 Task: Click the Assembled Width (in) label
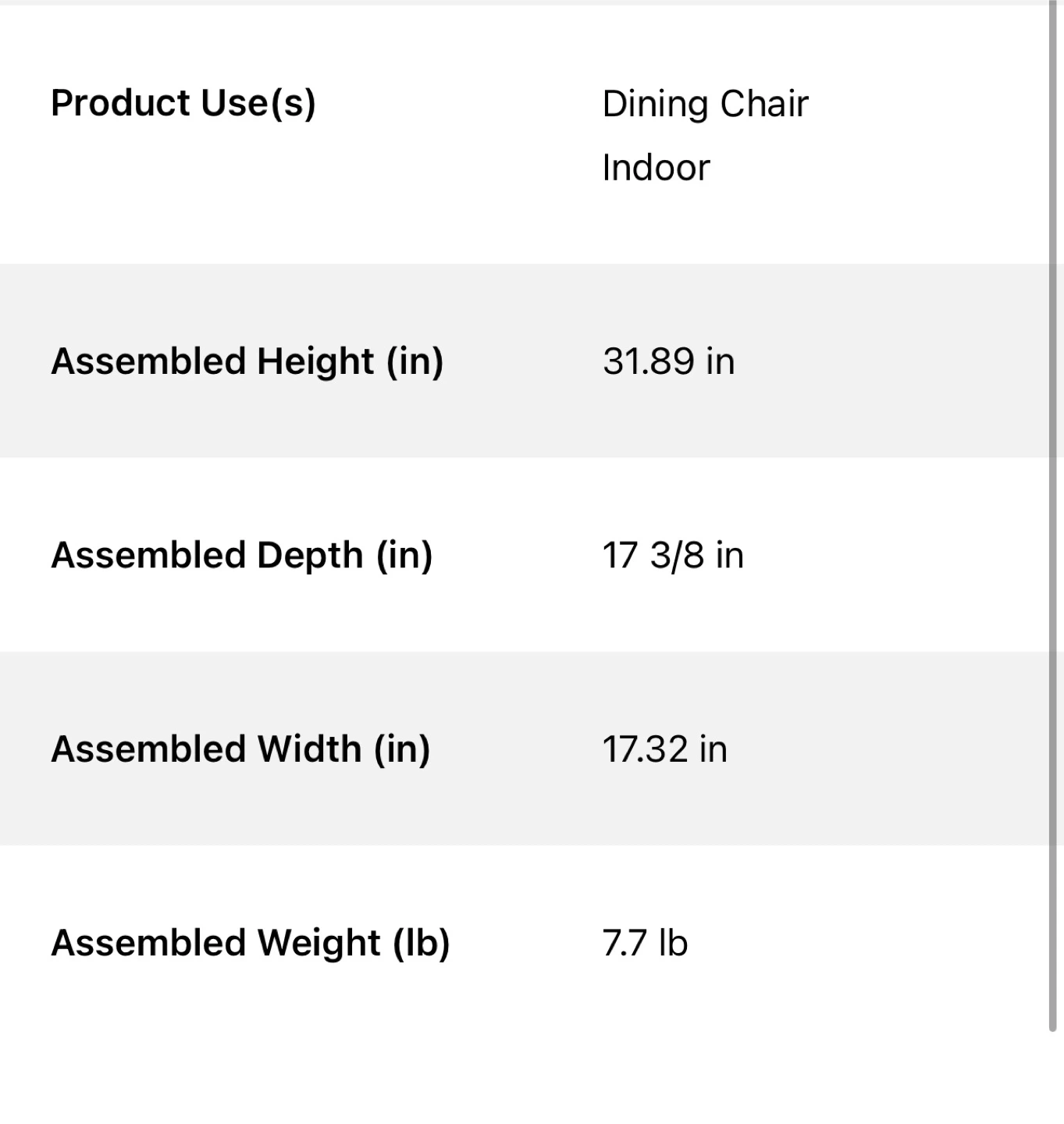click(x=240, y=749)
